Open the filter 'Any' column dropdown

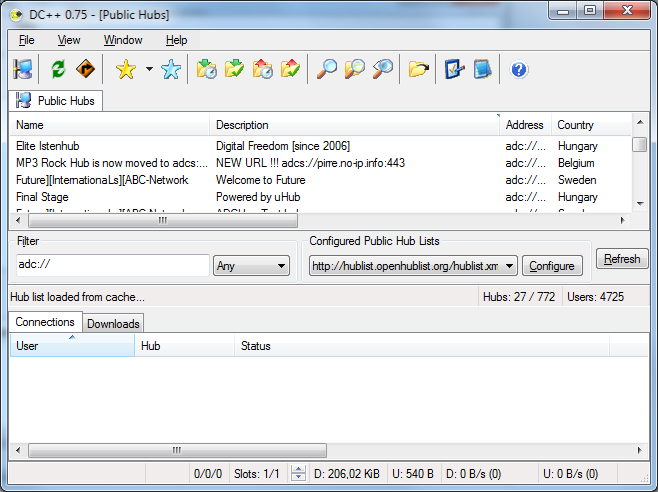[251, 266]
